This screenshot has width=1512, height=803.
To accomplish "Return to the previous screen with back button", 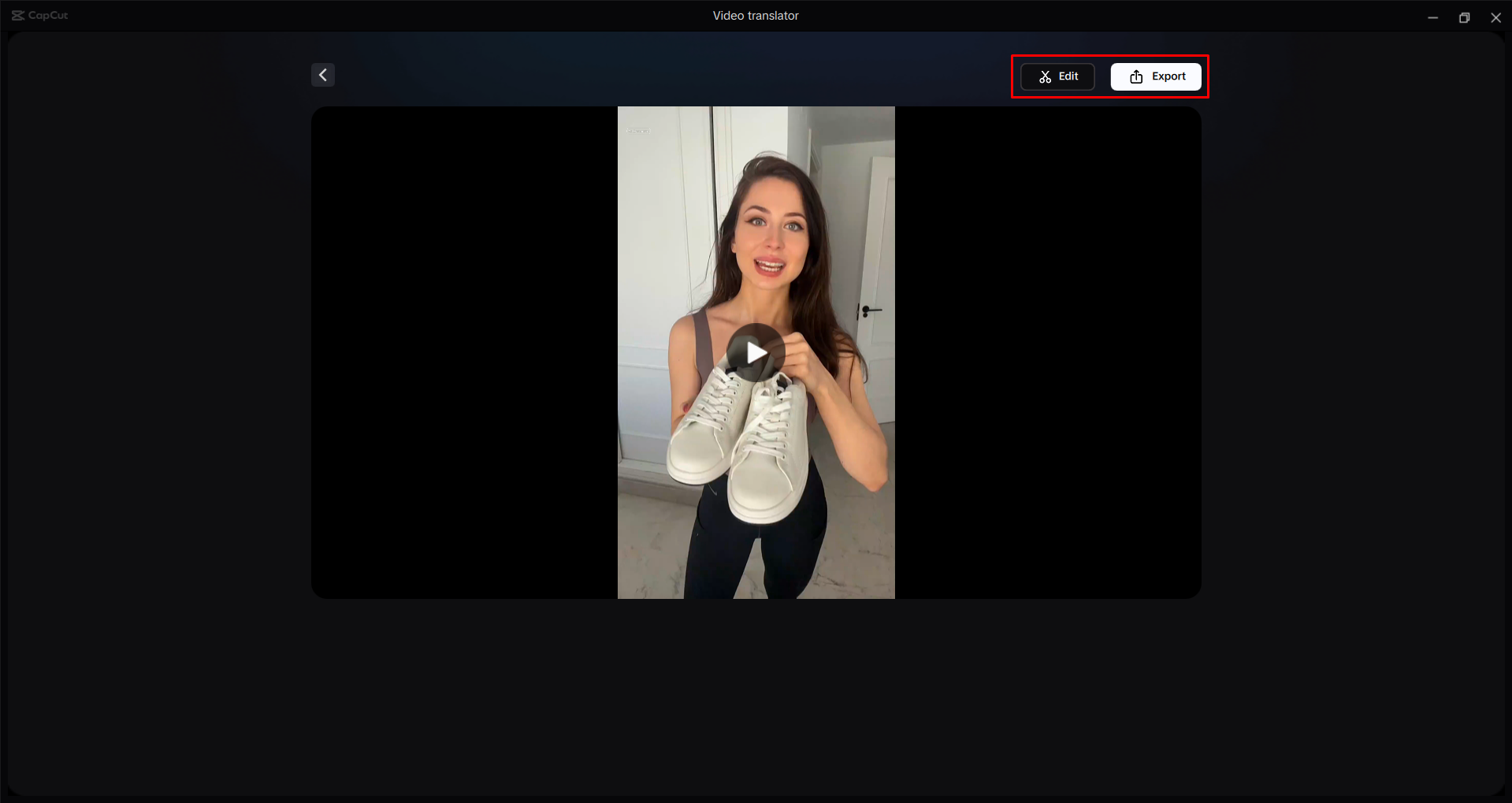I will [322, 74].
